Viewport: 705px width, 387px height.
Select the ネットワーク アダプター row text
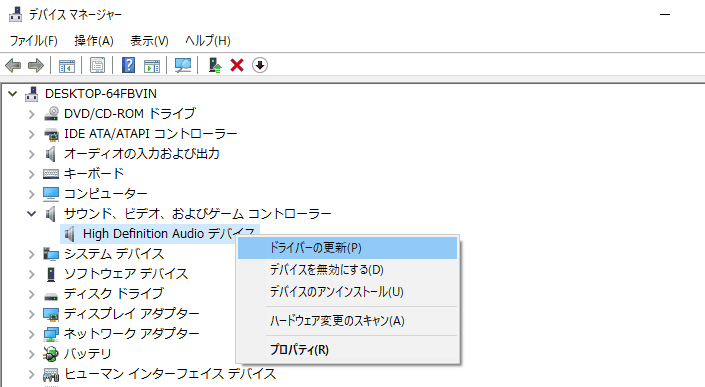tap(131, 334)
